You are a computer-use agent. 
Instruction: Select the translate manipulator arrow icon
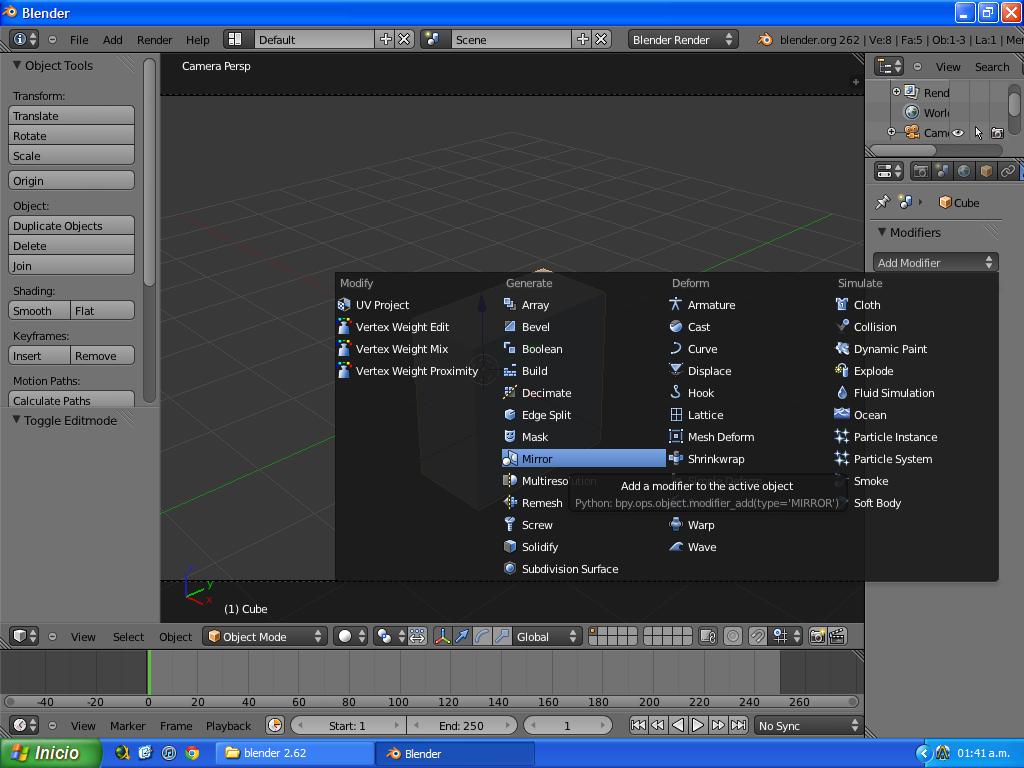tap(462, 636)
